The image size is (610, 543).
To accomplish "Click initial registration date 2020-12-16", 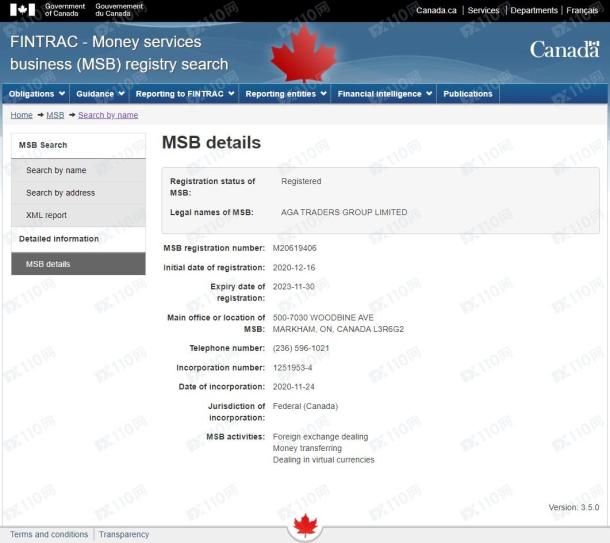I will tap(294, 268).
